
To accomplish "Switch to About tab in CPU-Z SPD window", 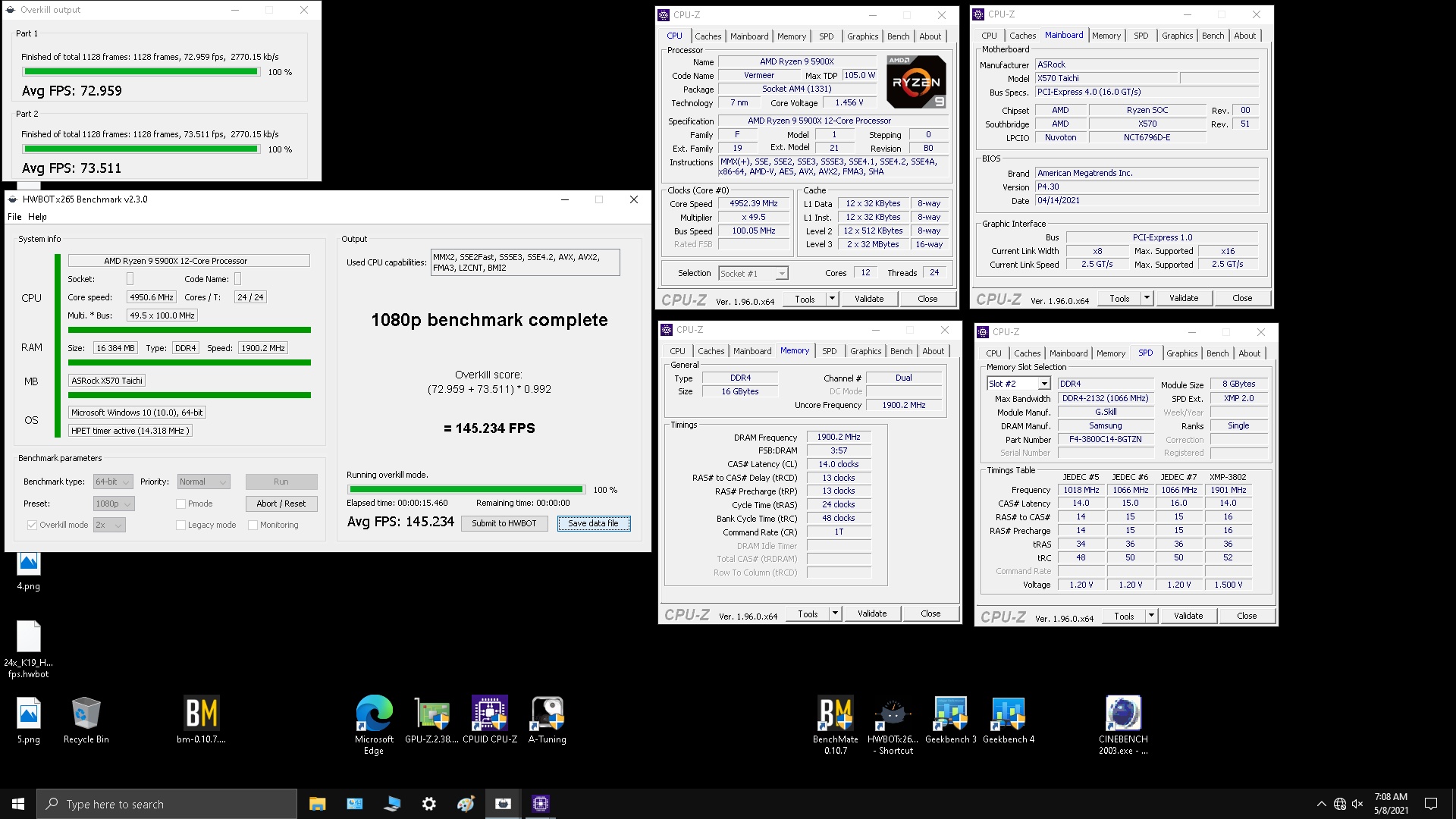I will 1249,353.
